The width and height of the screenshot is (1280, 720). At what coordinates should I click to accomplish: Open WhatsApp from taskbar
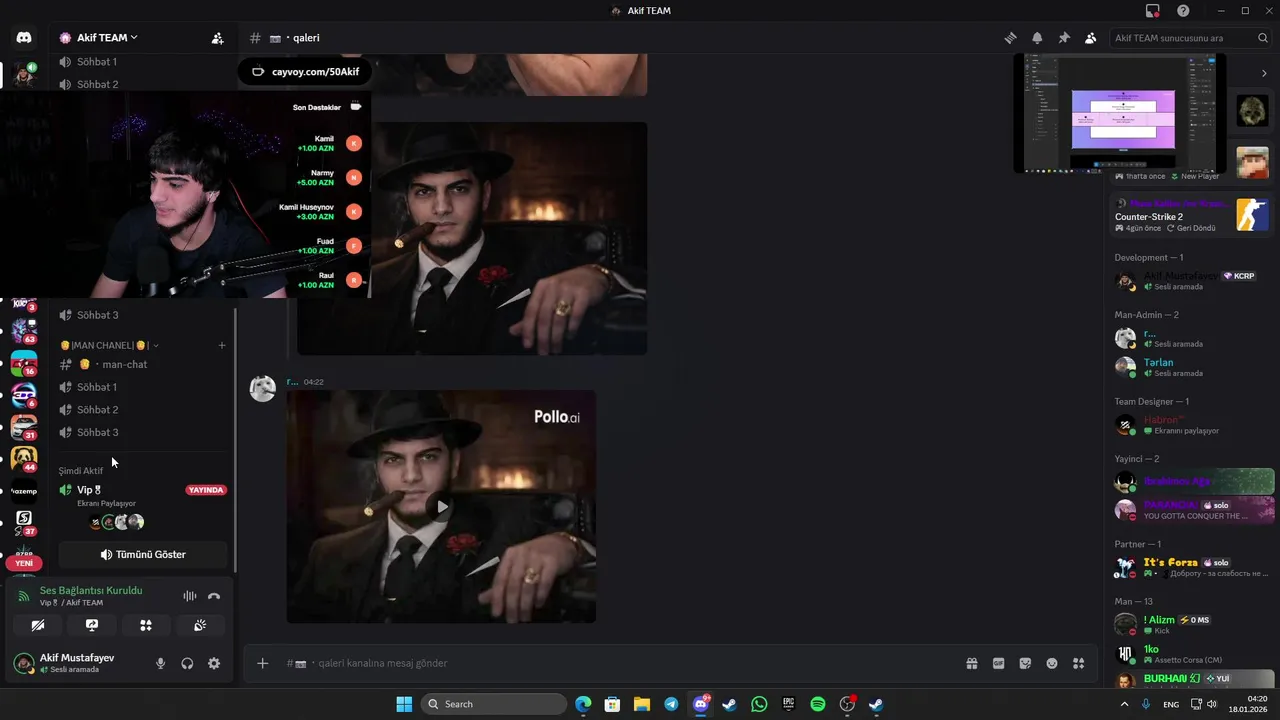pyautogui.click(x=759, y=704)
